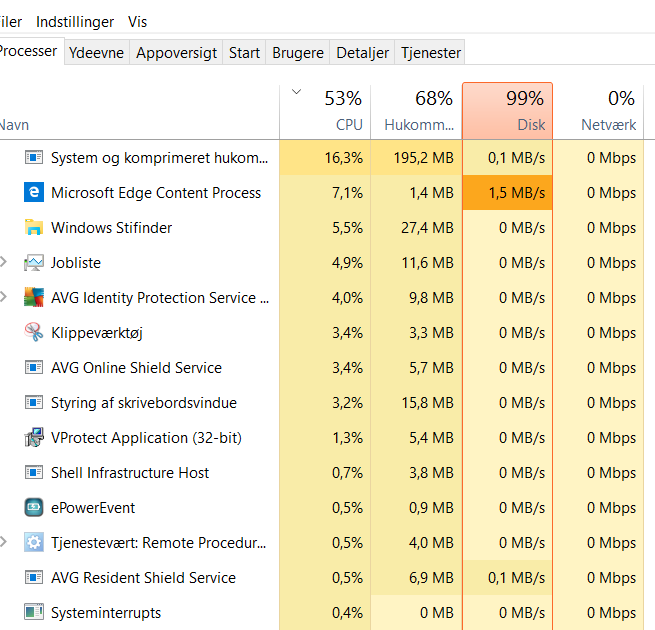Expand the Jobliste process group
655x630 pixels.
click(4, 263)
